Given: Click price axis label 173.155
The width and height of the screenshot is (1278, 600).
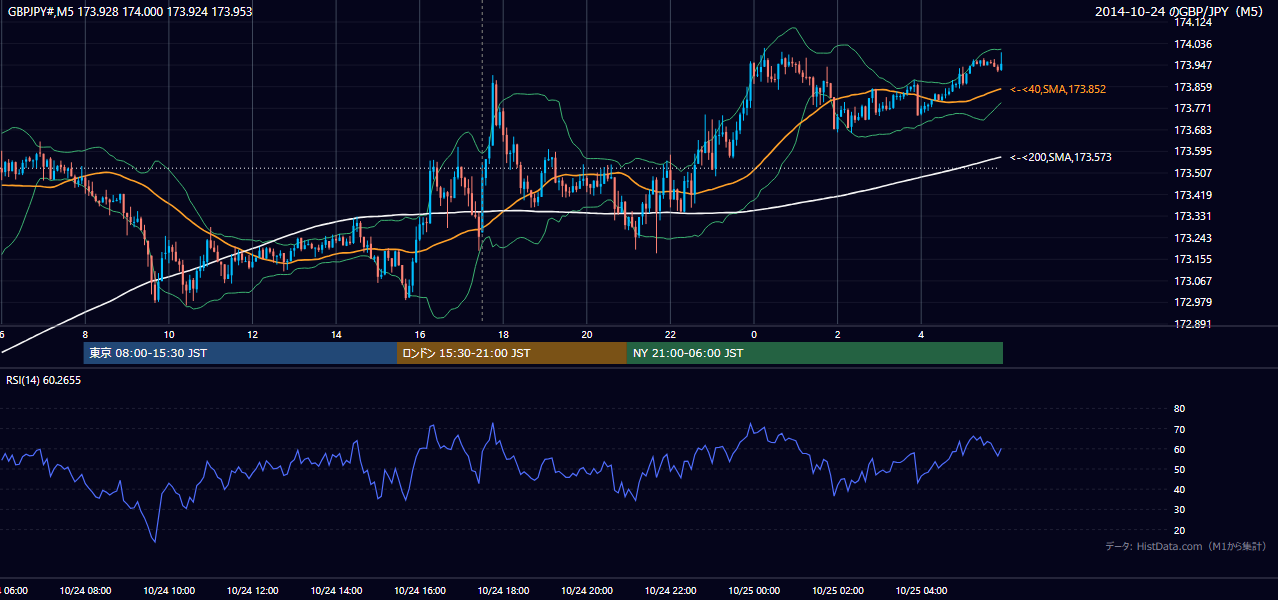Looking at the screenshot, I should [x=1192, y=259].
